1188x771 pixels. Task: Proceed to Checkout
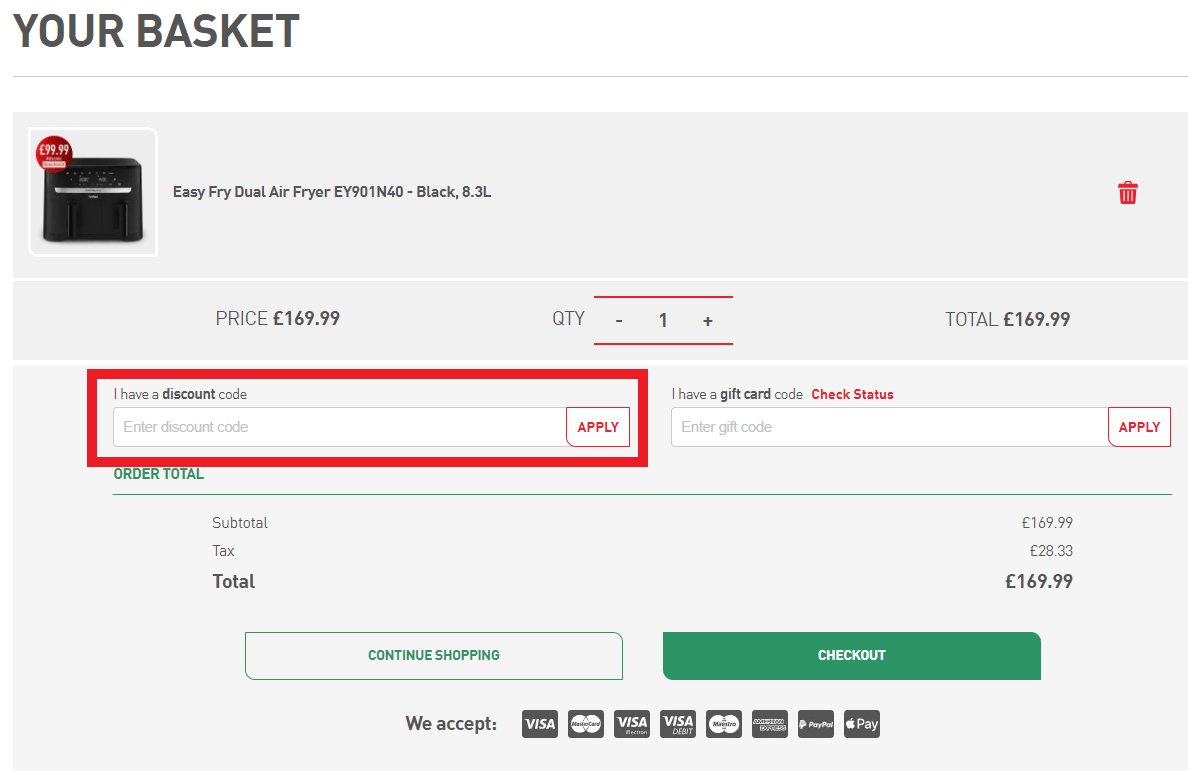852,656
